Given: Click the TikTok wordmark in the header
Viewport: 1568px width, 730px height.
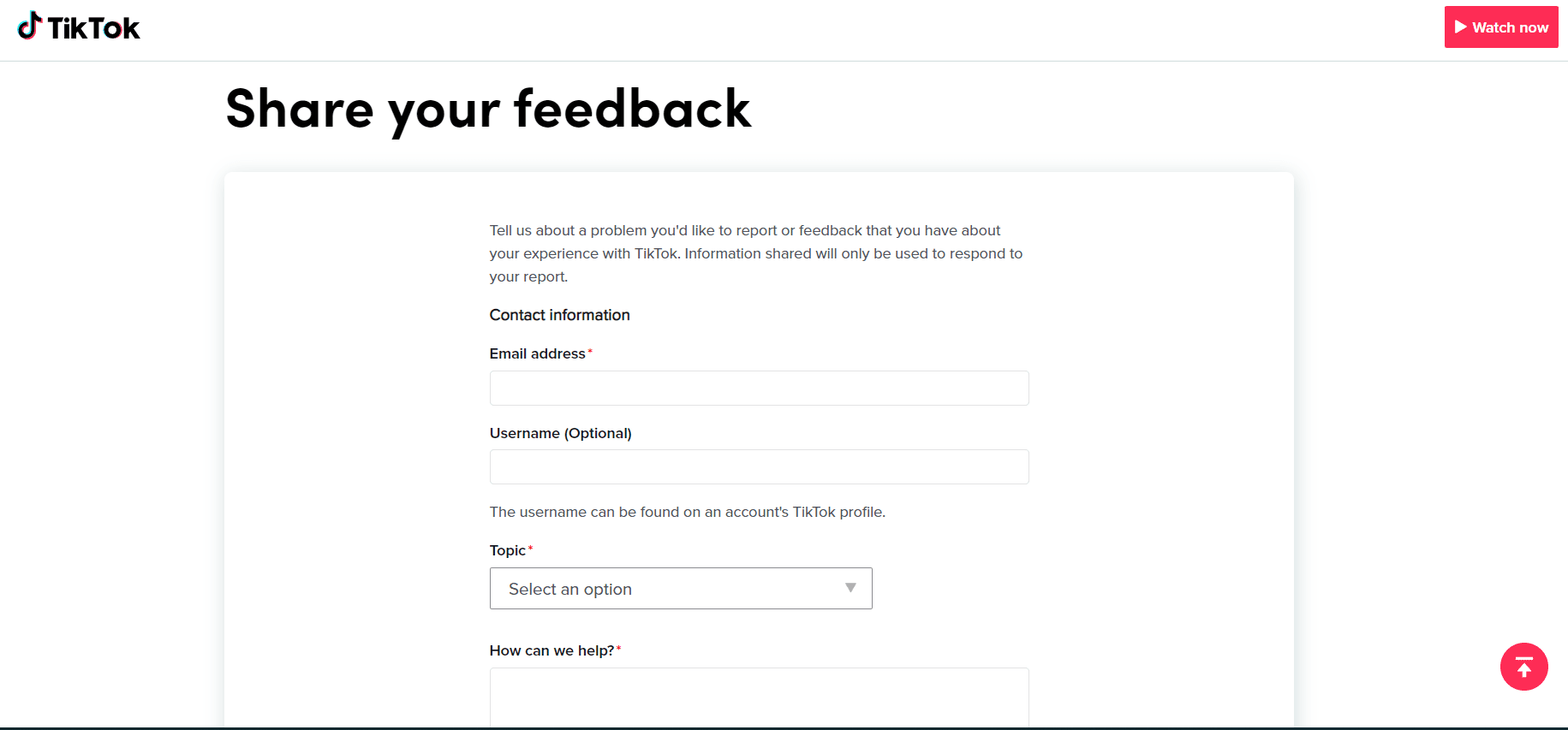Looking at the screenshot, I should pyautogui.click(x=93, y=29).
